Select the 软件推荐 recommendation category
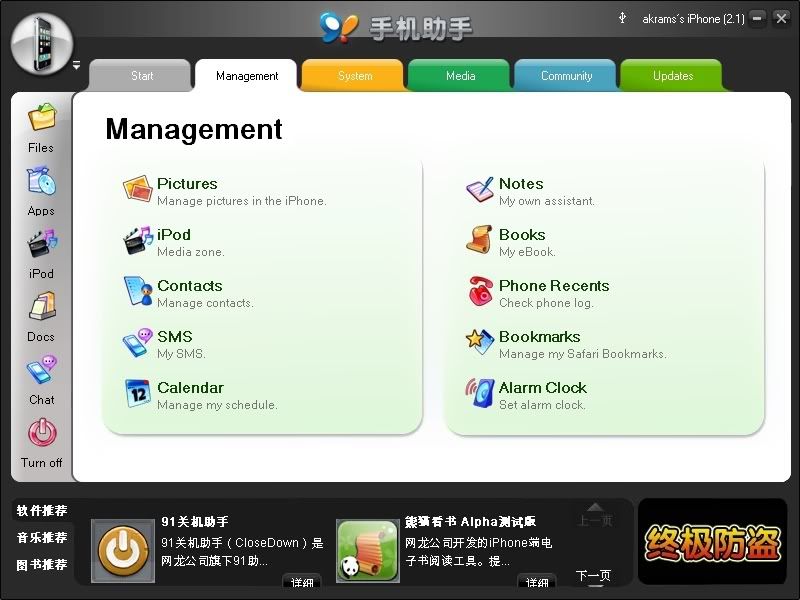 [x=42, y=510]
